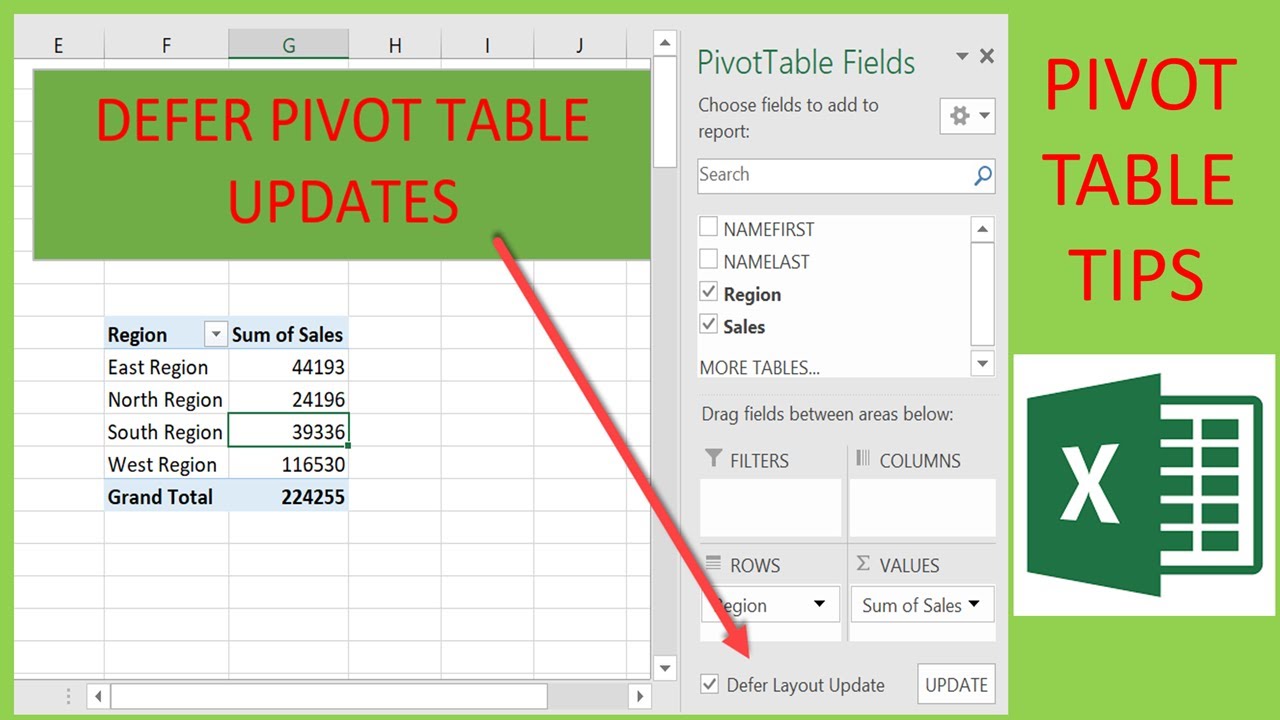Viewport: 1280px width, 720px height.
Task: Select the cell with value 24196
Action: point(288,399)
